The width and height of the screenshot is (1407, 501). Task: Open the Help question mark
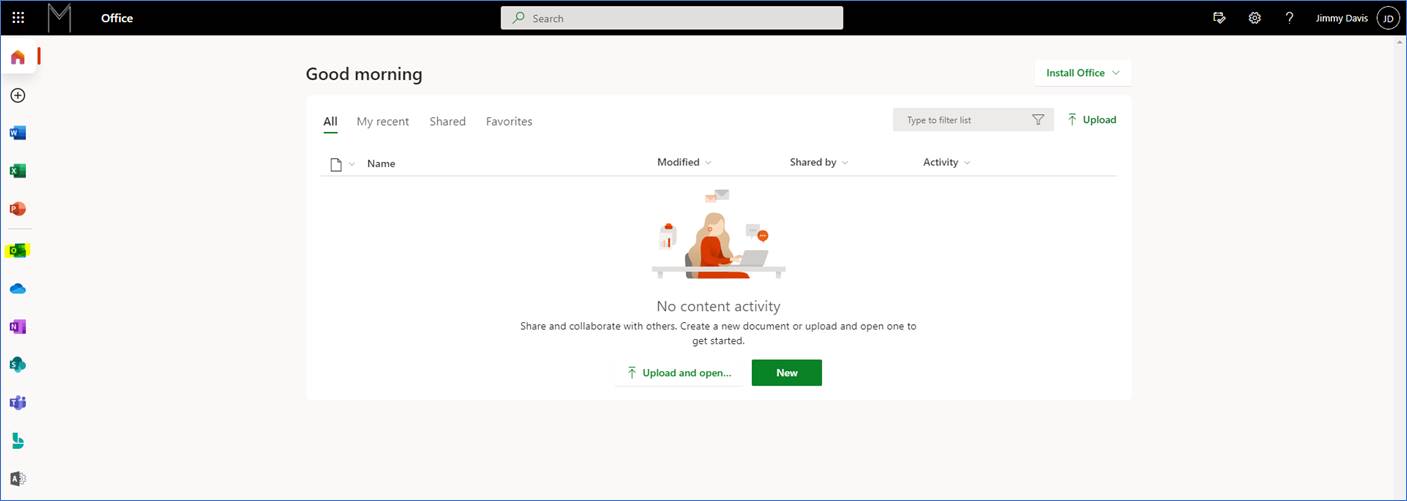pos(1289,18)
